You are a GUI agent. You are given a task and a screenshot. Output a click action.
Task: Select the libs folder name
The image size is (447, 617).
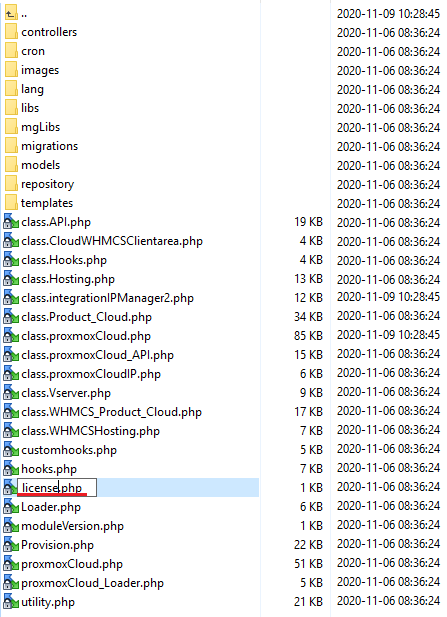pos(30,108)
